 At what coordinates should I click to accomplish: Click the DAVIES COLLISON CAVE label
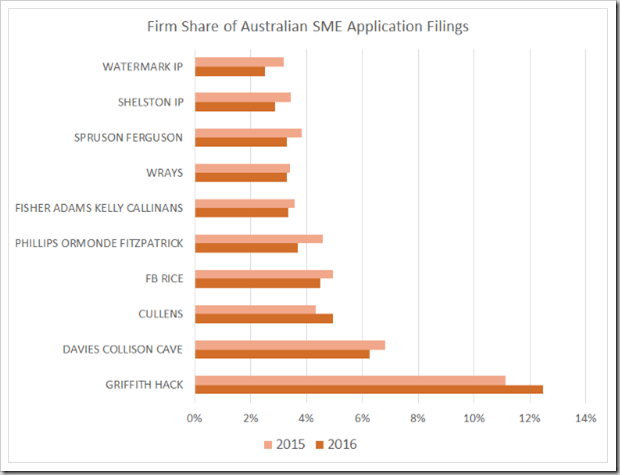pyautogui.click(x=123, y=349)
